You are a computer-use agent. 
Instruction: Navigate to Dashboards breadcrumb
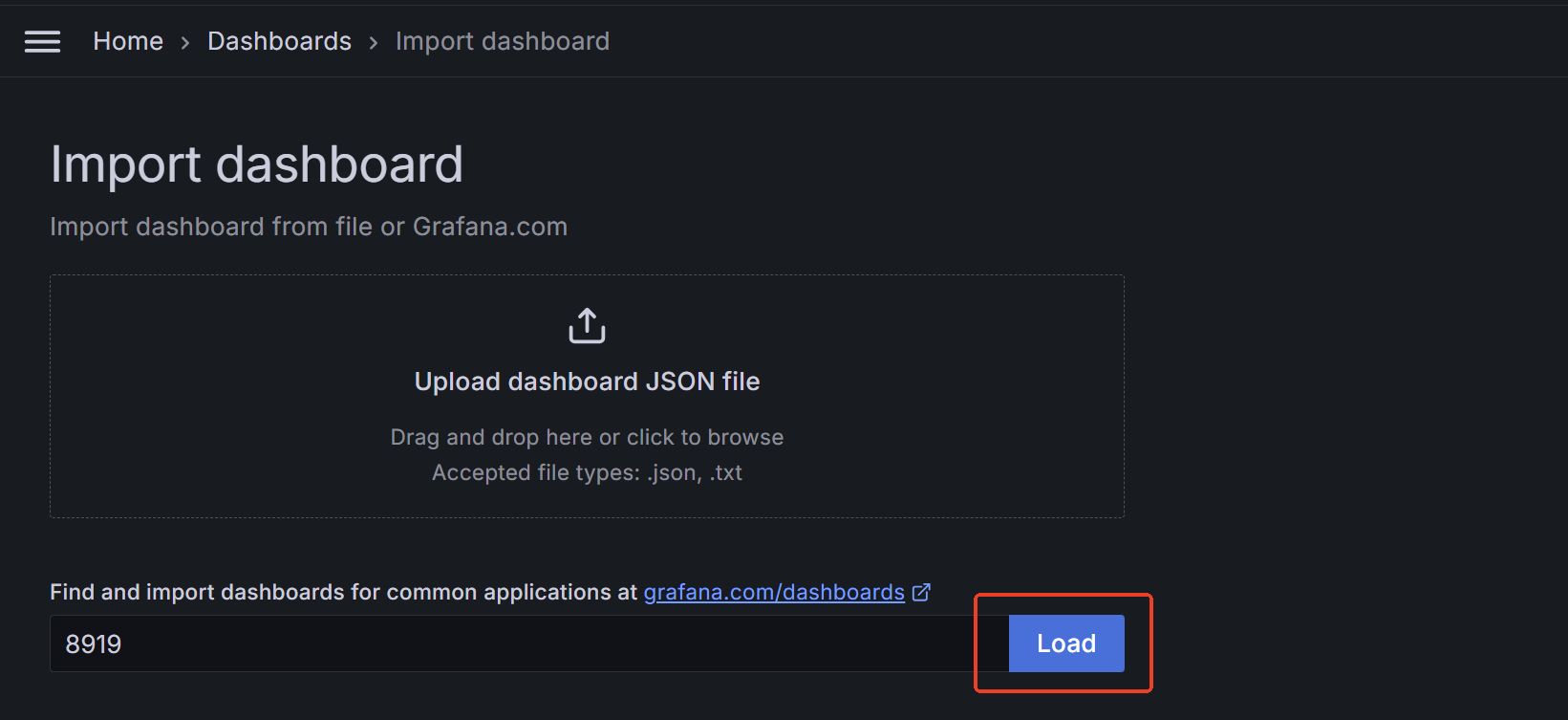pos(279,41)
